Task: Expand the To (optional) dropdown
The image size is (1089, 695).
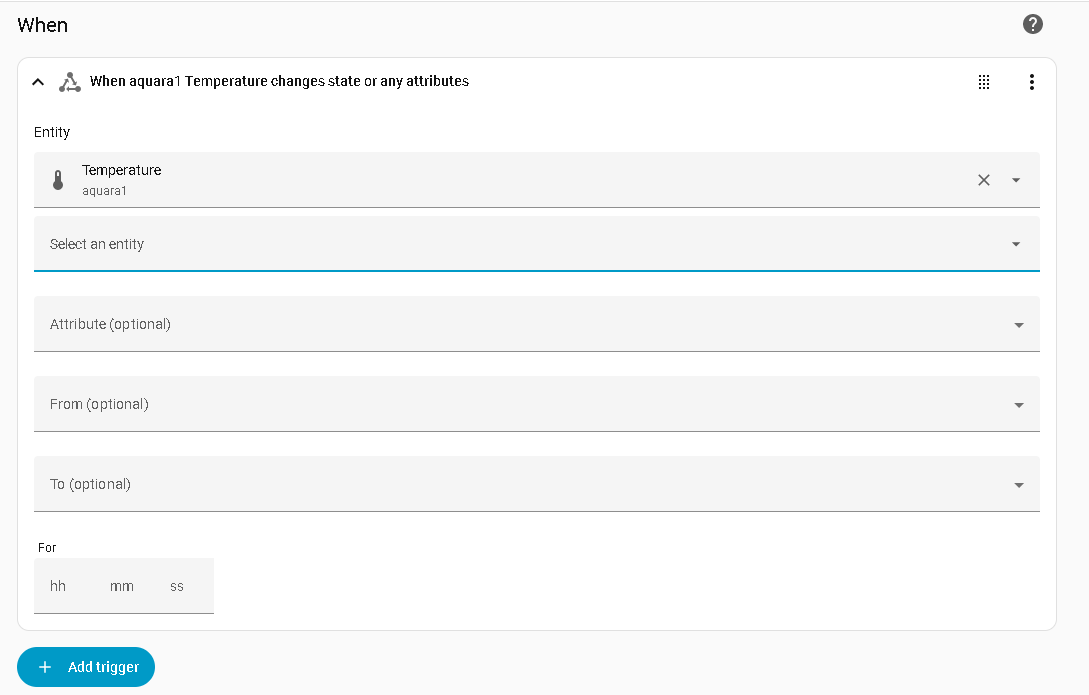Action: (537, 484)
